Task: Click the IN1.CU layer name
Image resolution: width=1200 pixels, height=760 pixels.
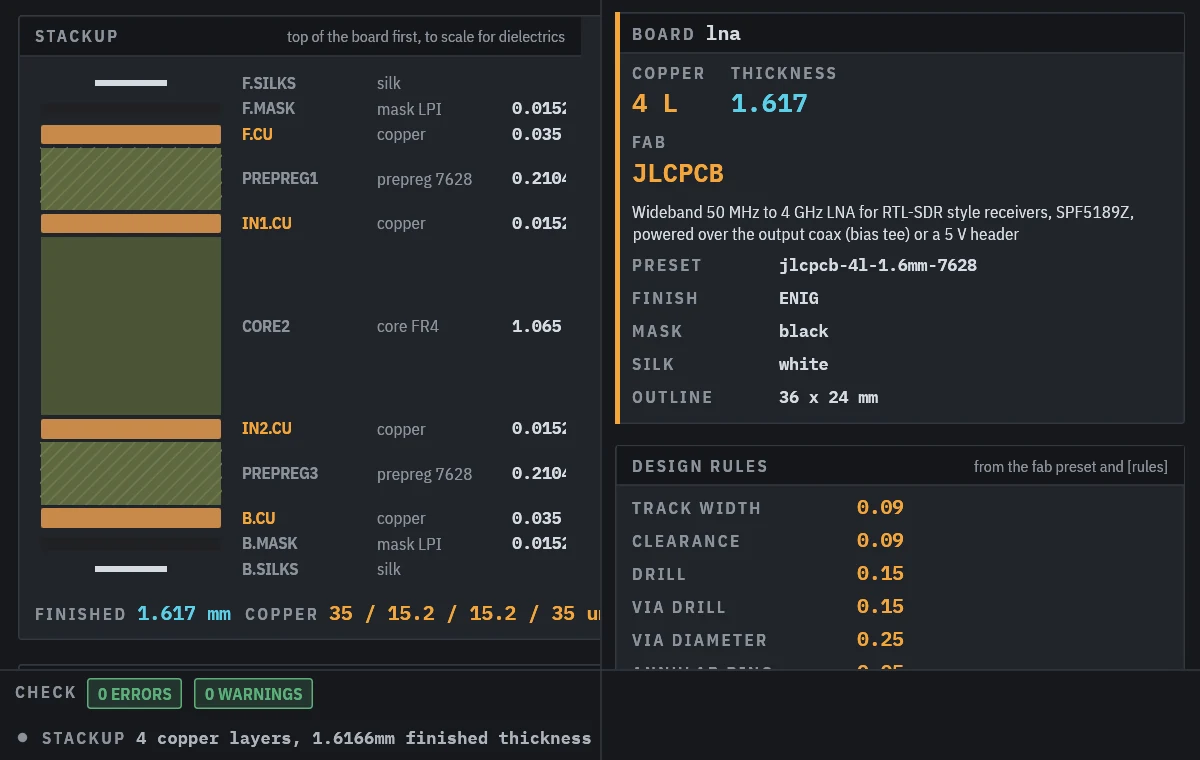Action: tap(267, 223)
